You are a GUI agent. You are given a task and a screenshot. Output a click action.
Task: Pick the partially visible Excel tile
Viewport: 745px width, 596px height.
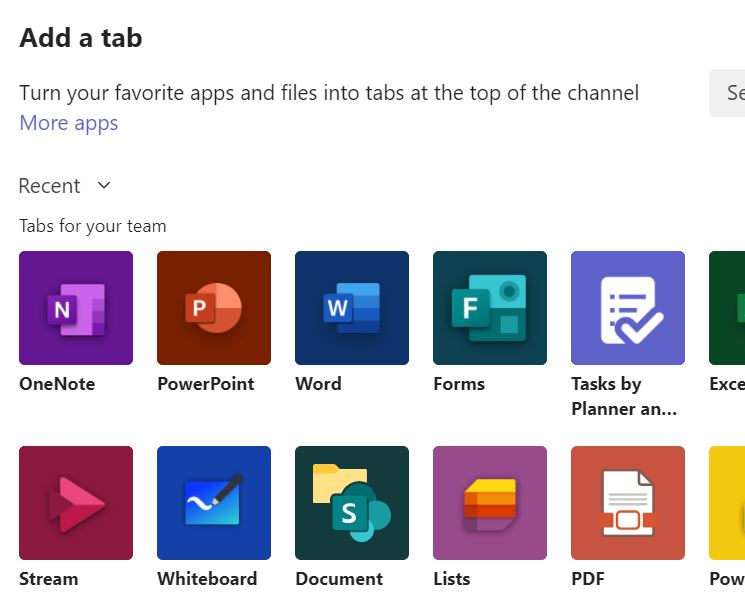728,308
